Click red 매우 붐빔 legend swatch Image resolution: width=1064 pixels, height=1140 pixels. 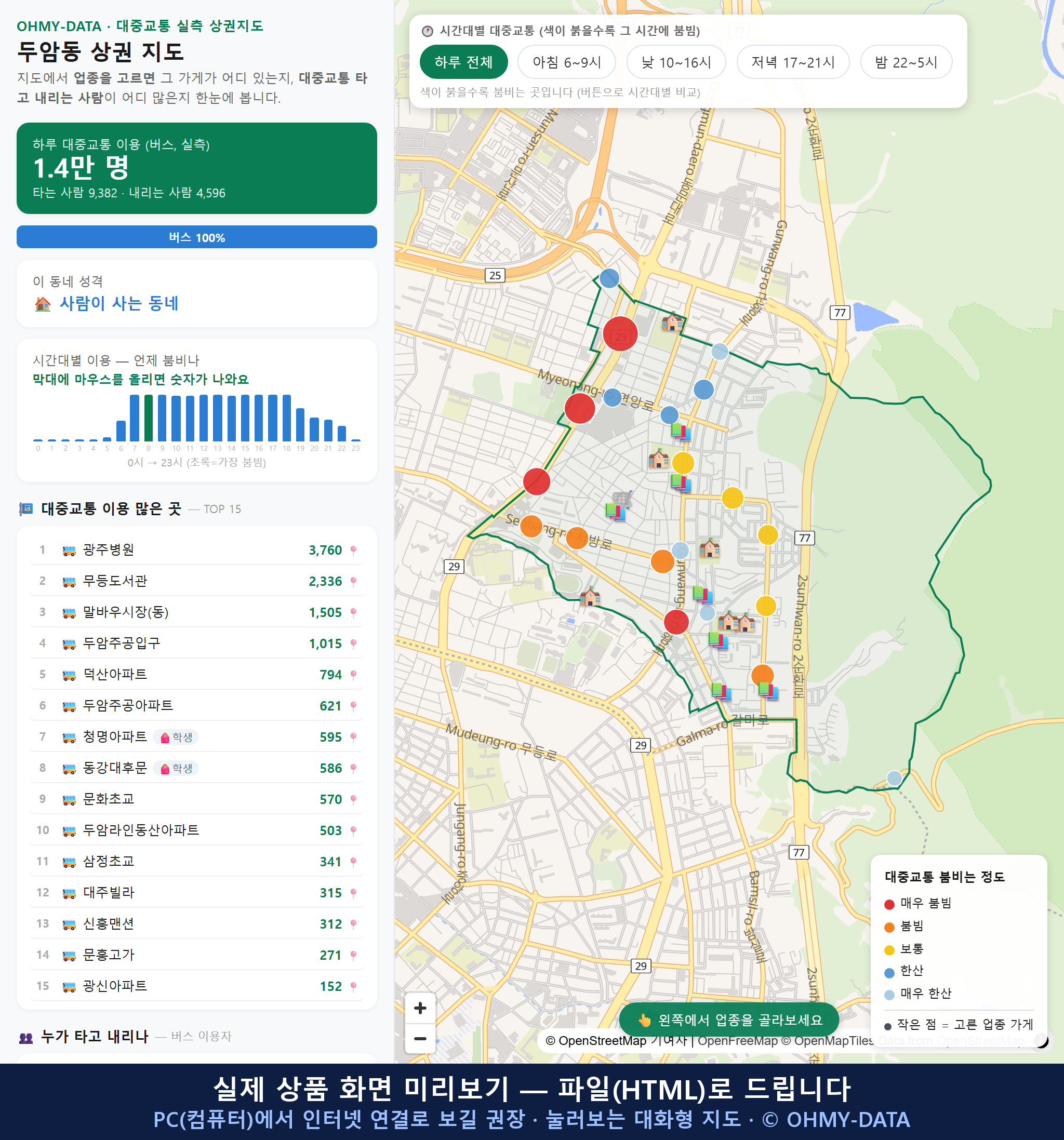(889, 905)
